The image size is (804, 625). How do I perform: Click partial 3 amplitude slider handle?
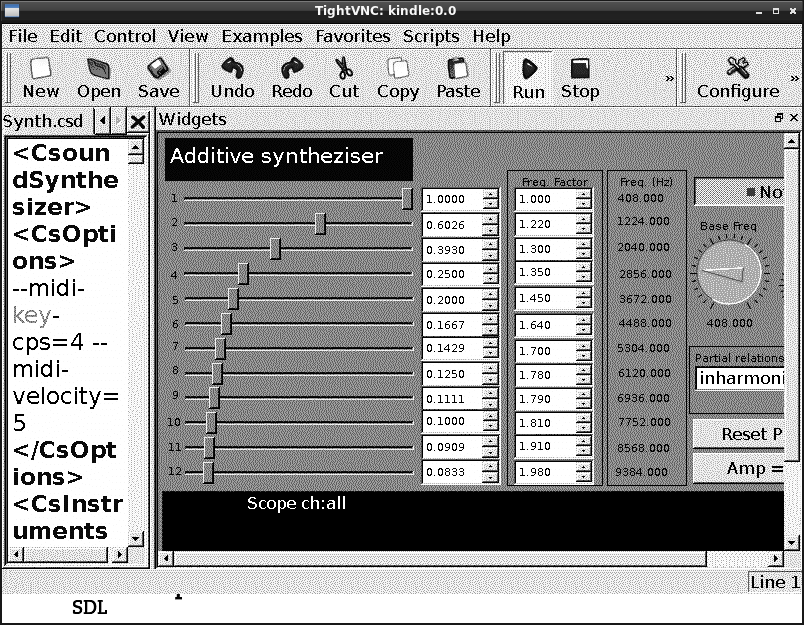point(275,249)
